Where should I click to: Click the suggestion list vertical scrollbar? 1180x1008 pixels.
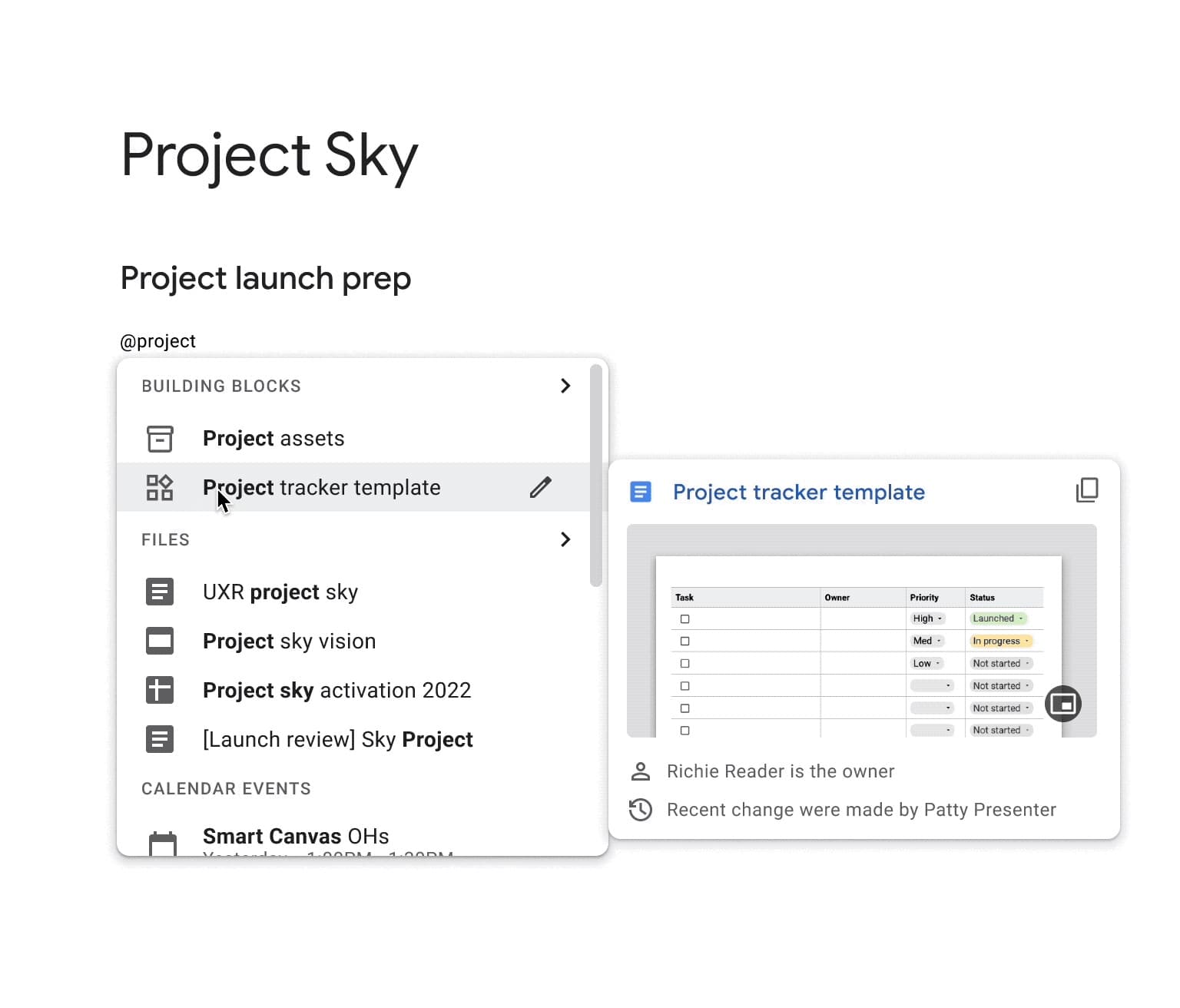595,476
